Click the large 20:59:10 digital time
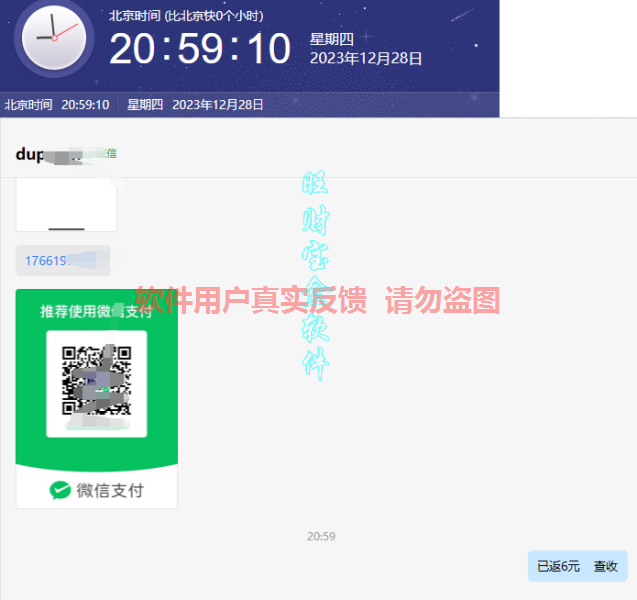This screenshot has height=600, width=637. point(200,48)
